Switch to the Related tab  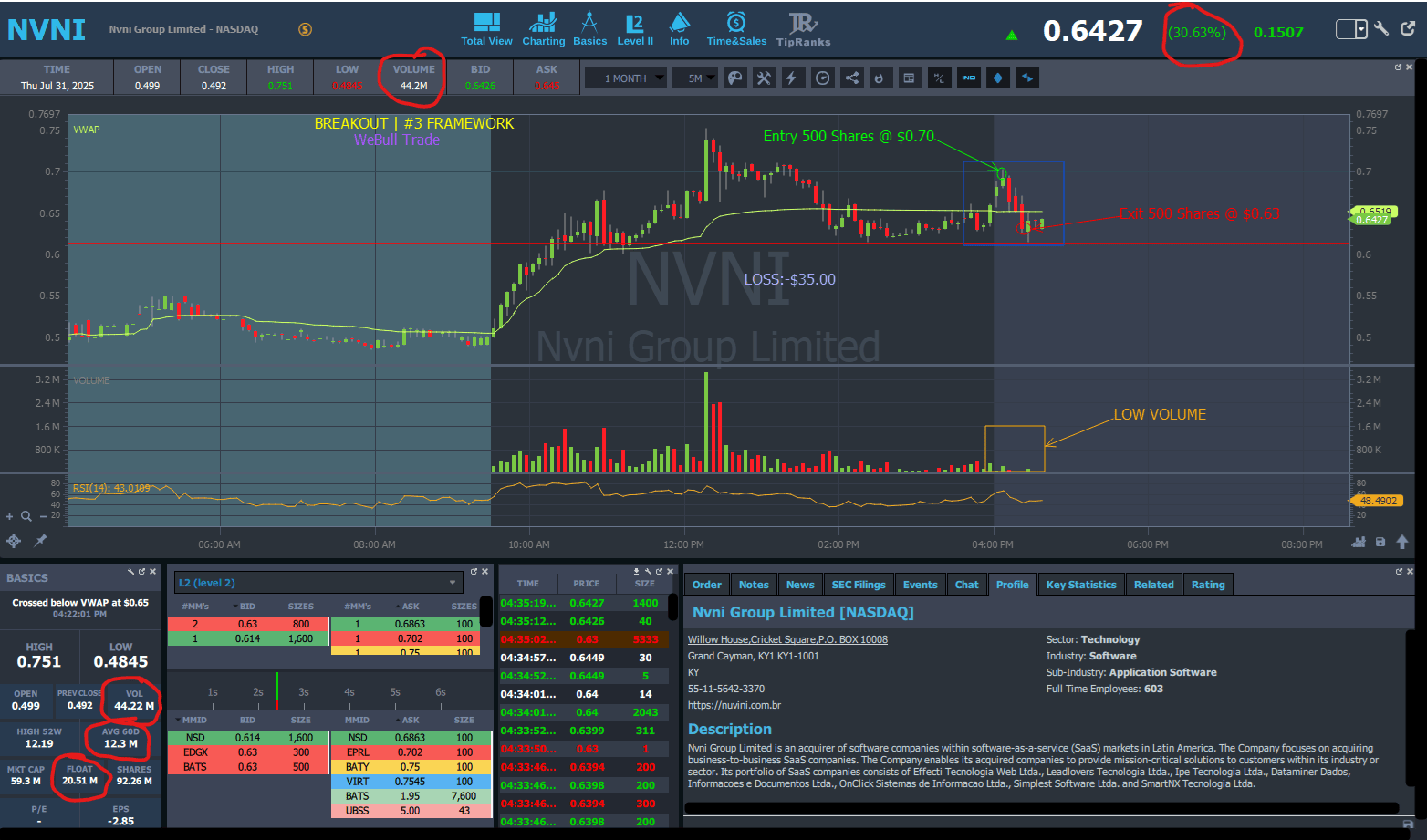(x=1154, y=585)
